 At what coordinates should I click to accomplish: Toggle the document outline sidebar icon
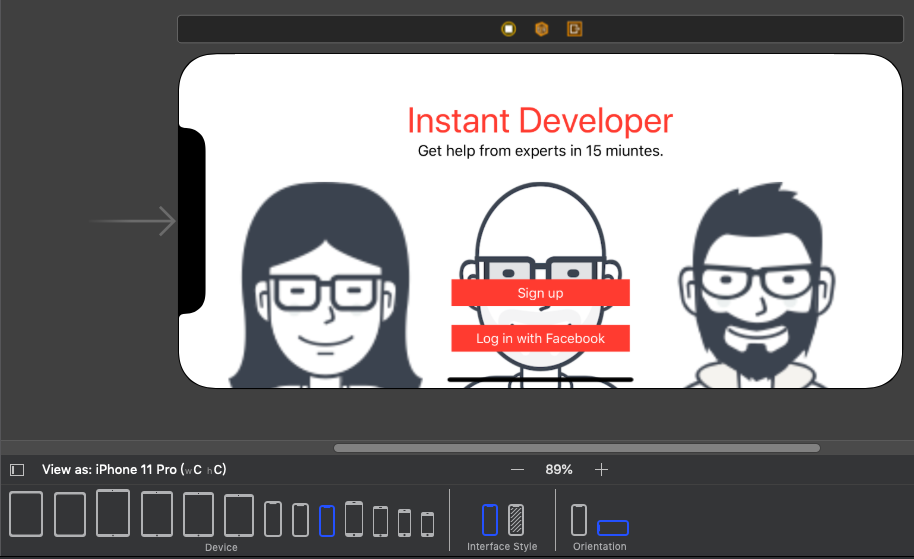[x=17, y=470]
